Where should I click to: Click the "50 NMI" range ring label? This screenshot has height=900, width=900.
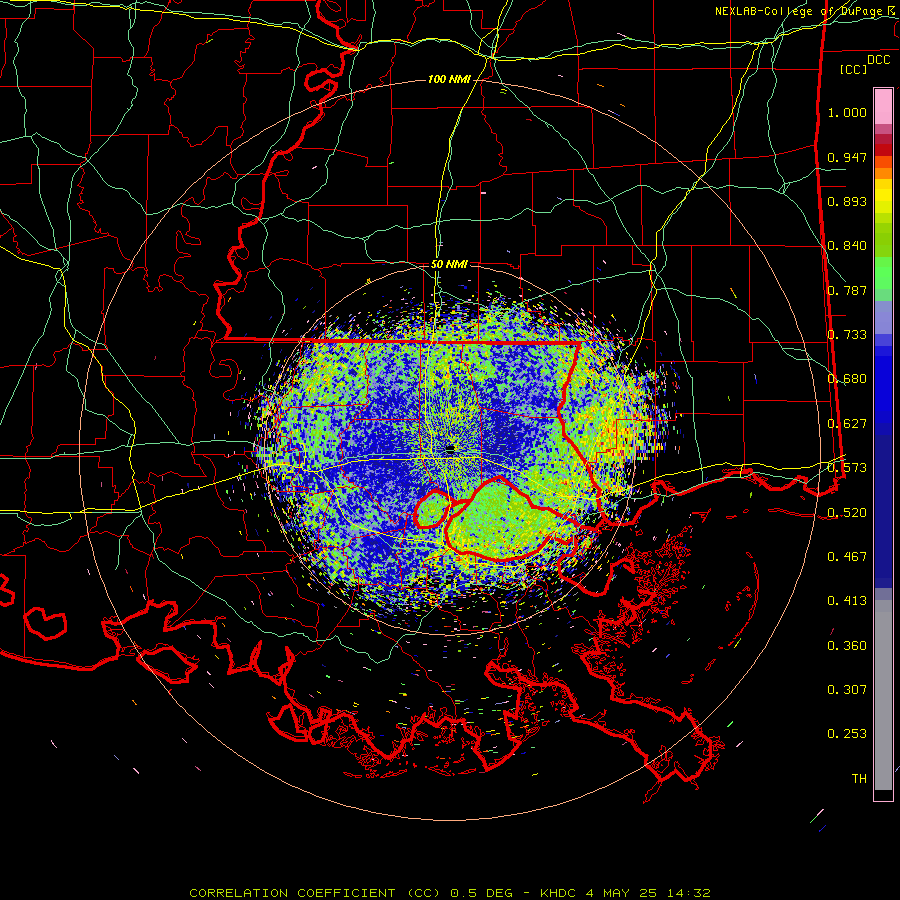(x=449, y=264)
